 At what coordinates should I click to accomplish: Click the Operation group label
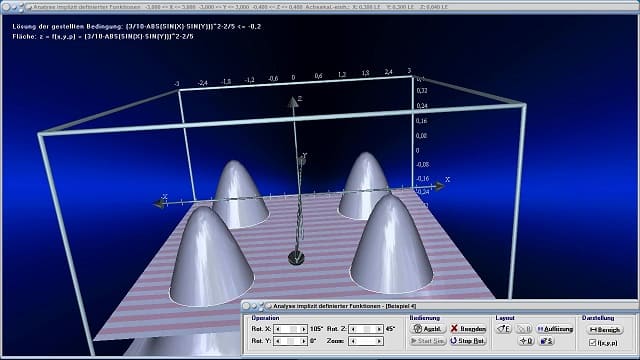pyautogui.click(x=265, y=318)
